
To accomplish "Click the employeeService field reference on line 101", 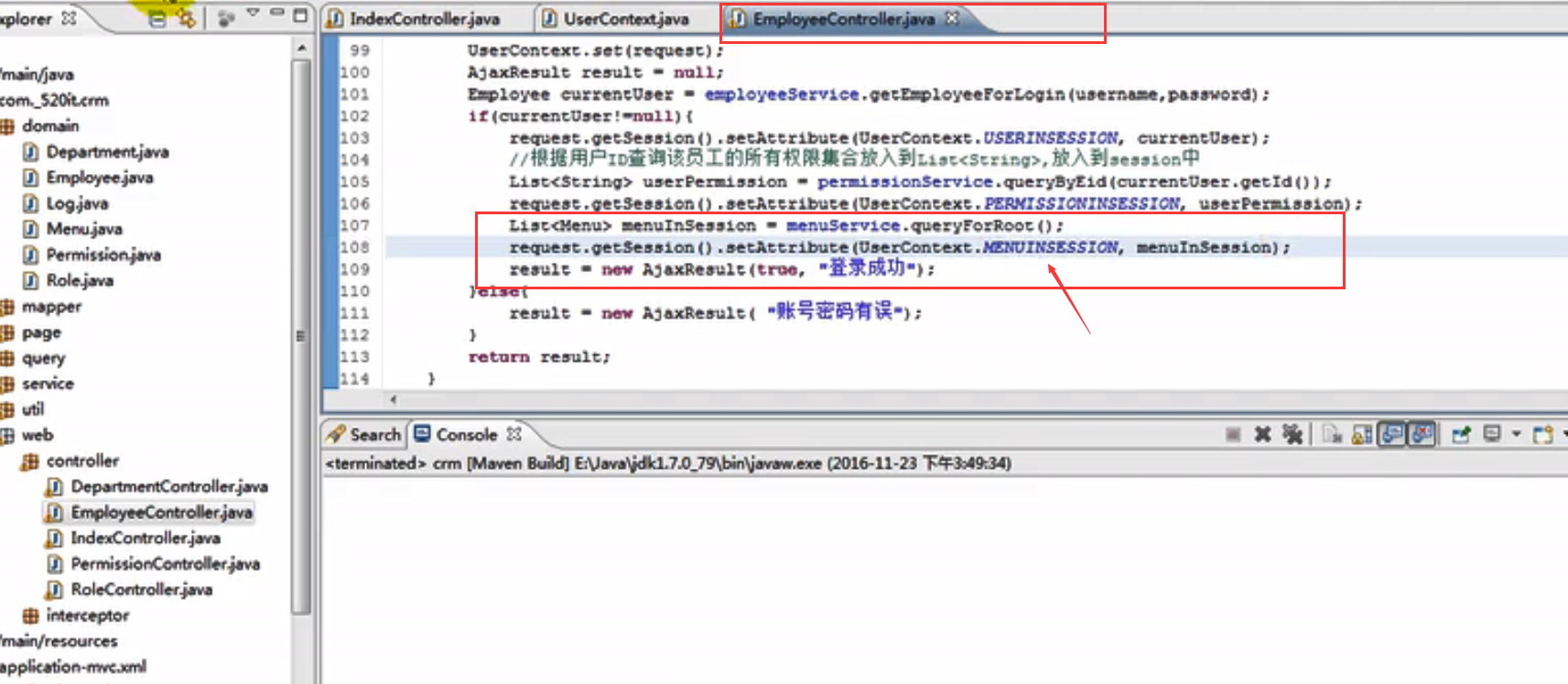I will tap(781, 94).
